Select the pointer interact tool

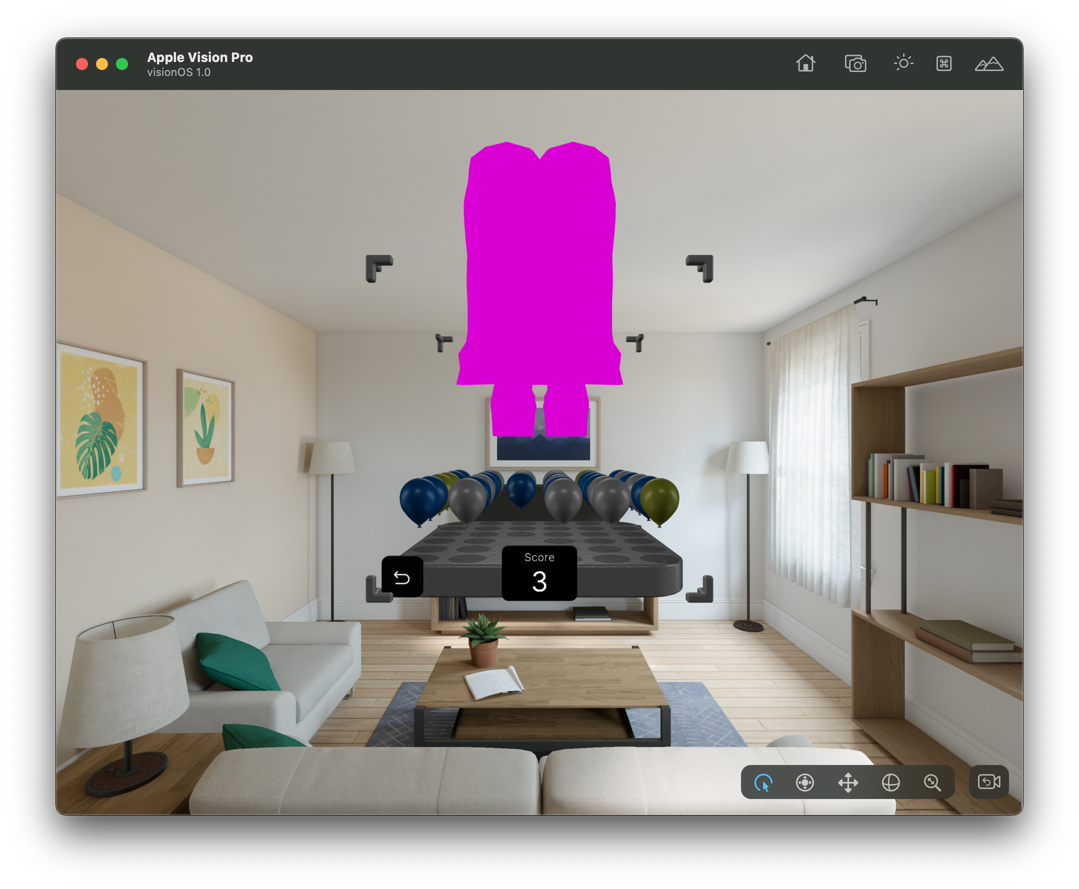click(763, 782)
